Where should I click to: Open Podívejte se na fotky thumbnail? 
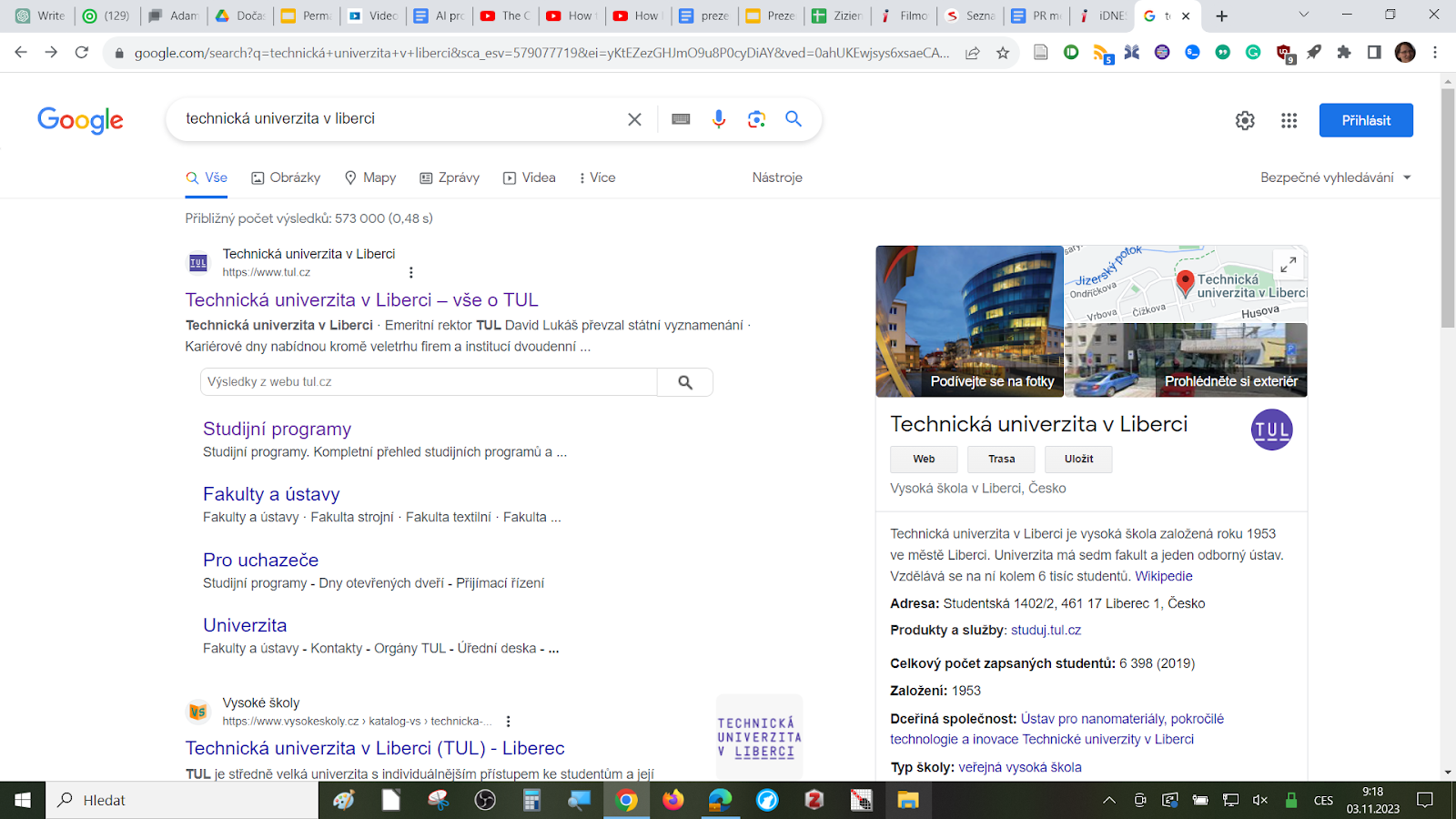point(969,321)
